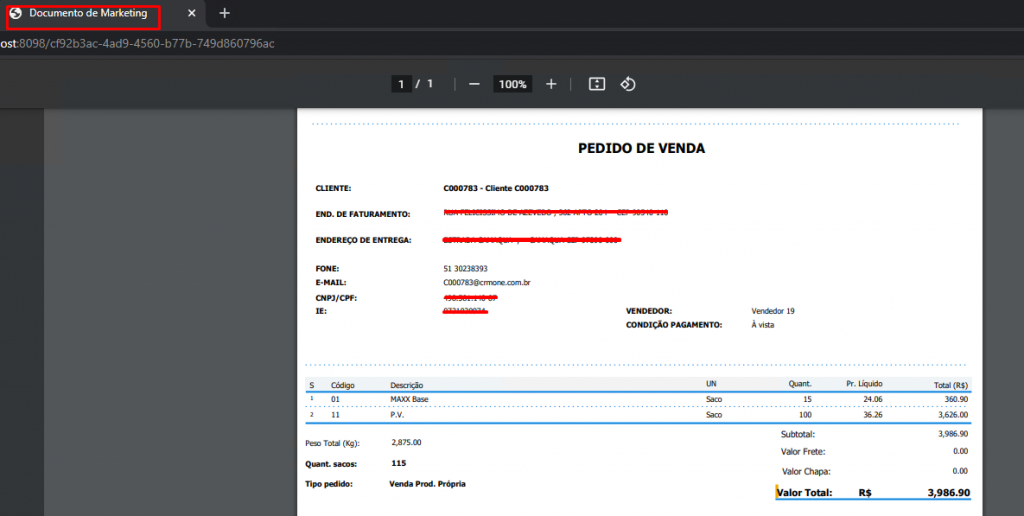Click the À vista payment condition

click(765, 325)
